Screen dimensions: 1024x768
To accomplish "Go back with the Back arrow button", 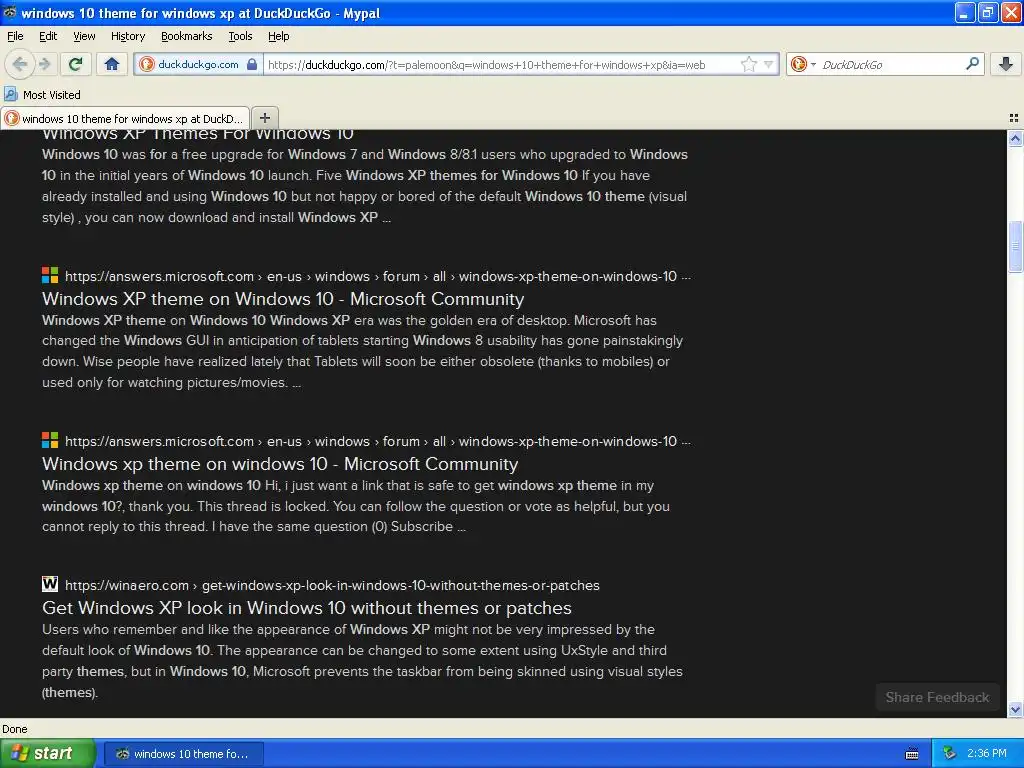I will point(20,64).
